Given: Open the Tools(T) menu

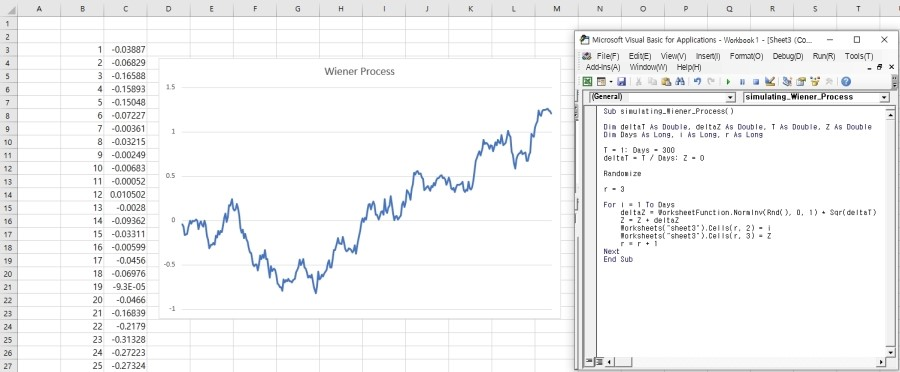Looking at the screenshot, I should point(859,56).
